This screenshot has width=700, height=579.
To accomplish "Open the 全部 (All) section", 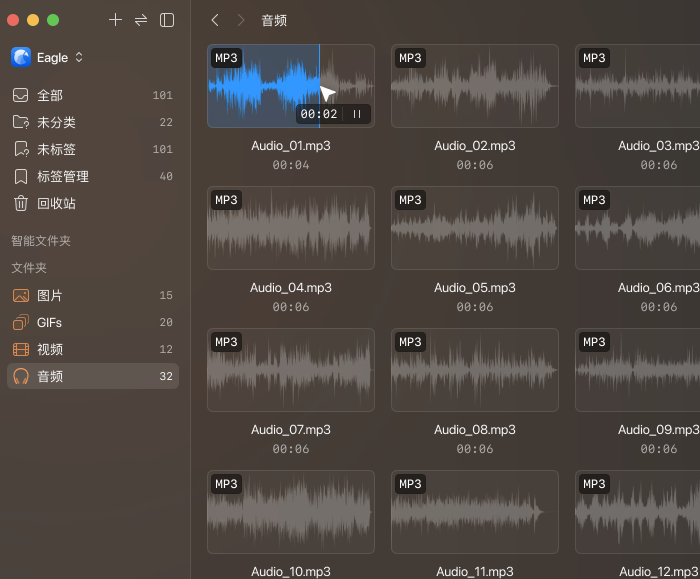I will [93, 95].
